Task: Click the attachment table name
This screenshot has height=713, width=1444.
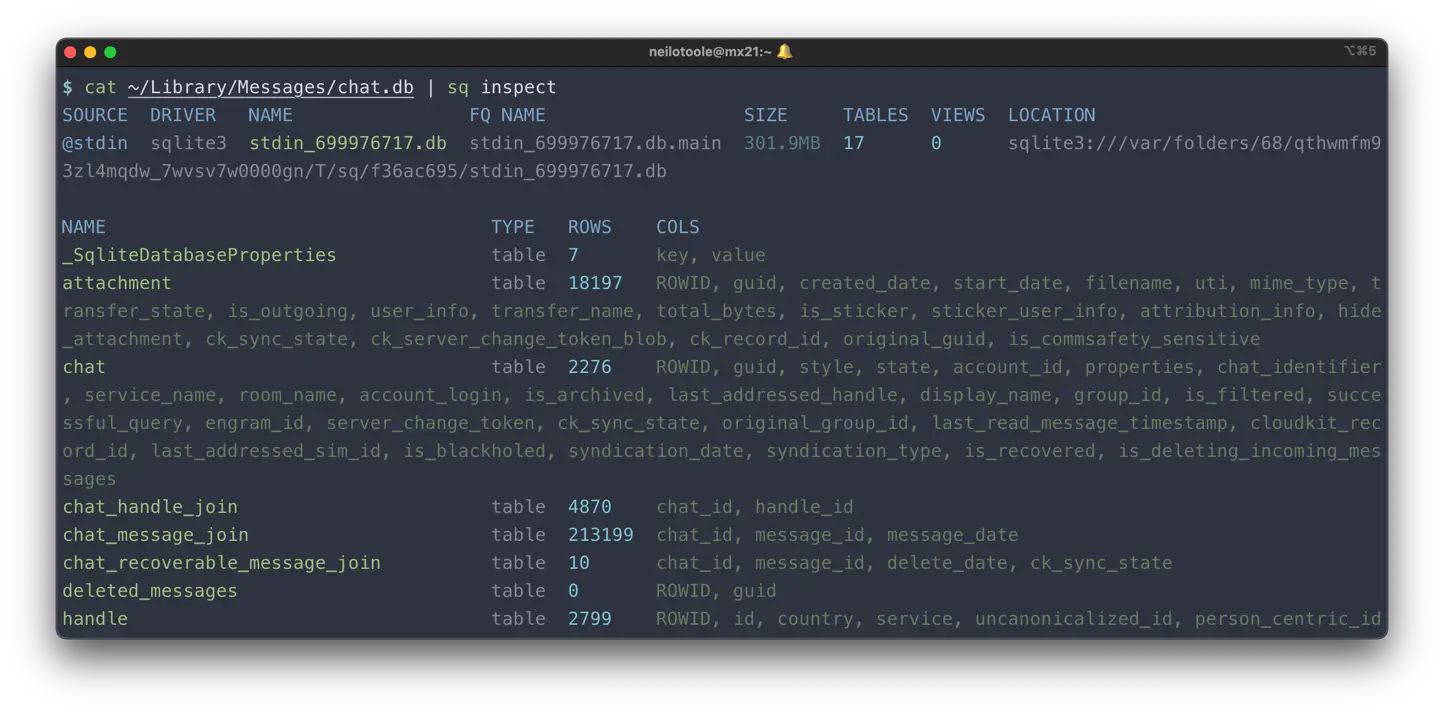Action: pyautogui.click(x=117, y=283)
